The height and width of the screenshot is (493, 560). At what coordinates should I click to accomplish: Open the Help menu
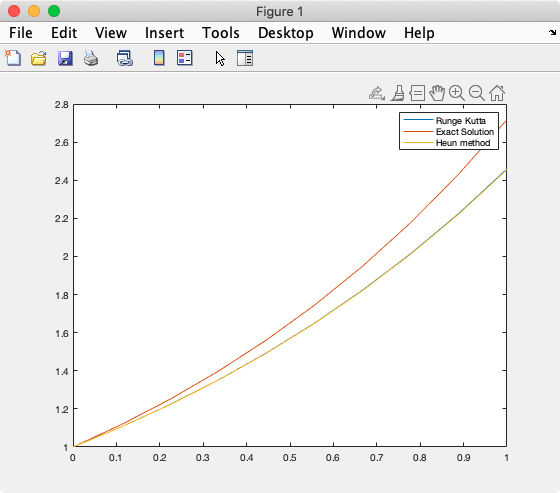point(419,33)
